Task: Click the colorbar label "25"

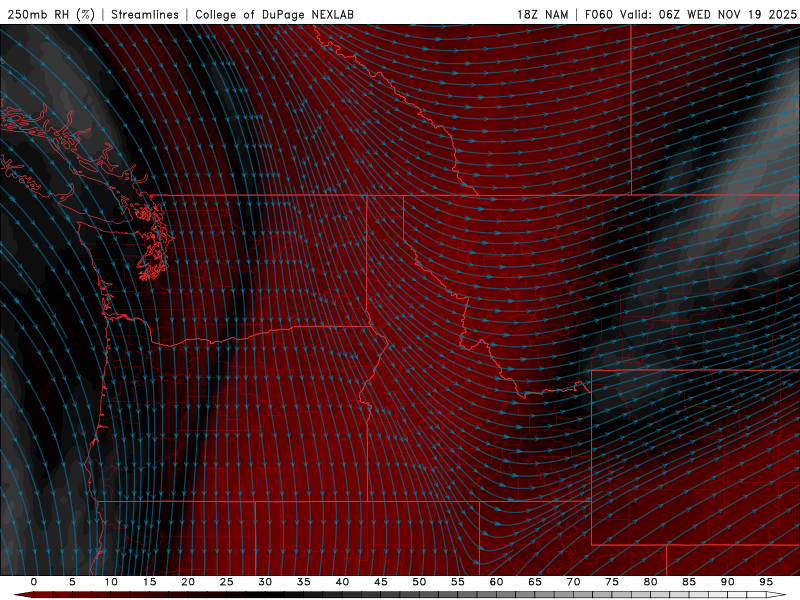Action: [x=227, y=582]
